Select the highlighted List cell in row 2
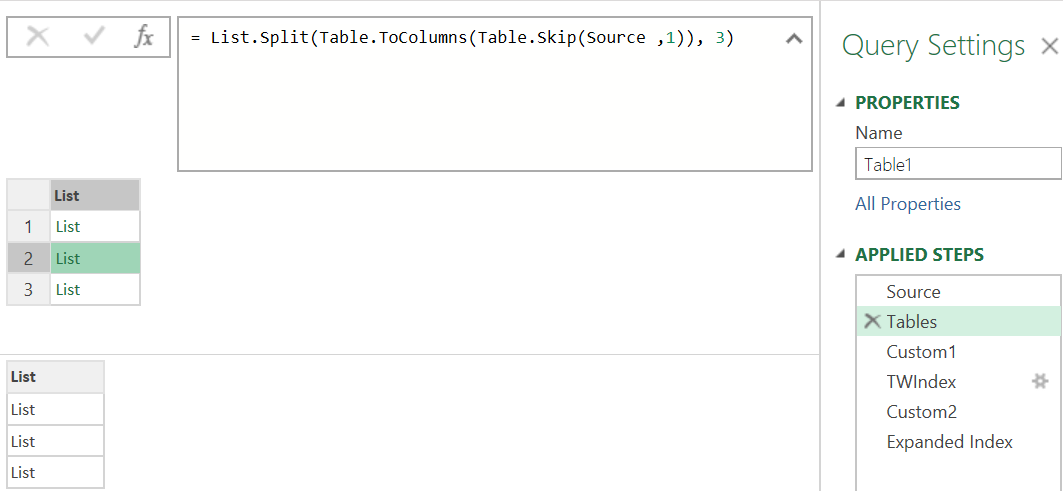Image resolution: width=1063 pixels, height=491 pixels. coord(95,258)
